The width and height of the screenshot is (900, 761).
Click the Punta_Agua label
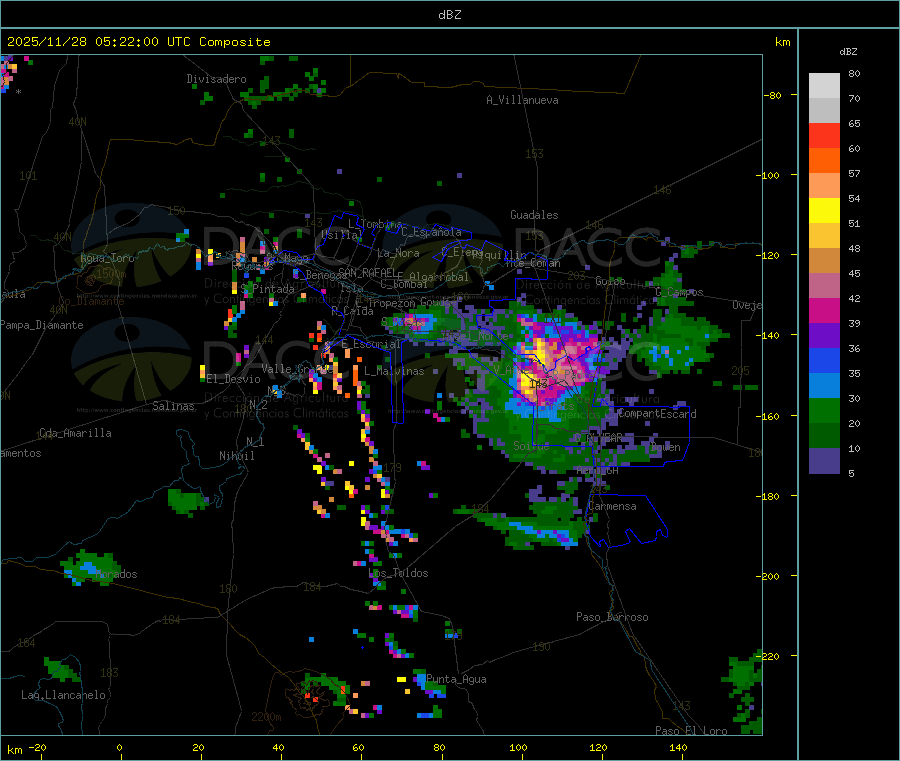click(x=456, y=679)
